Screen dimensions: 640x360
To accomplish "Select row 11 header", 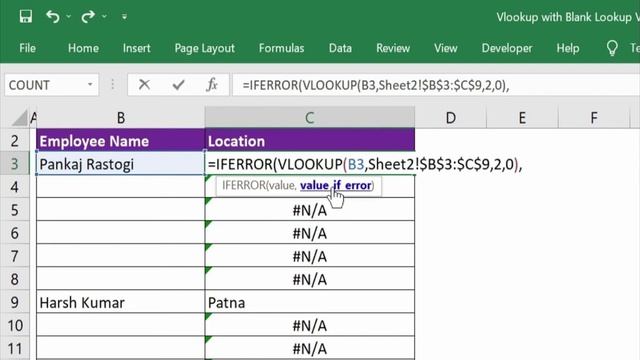I will tap(15, 348).
